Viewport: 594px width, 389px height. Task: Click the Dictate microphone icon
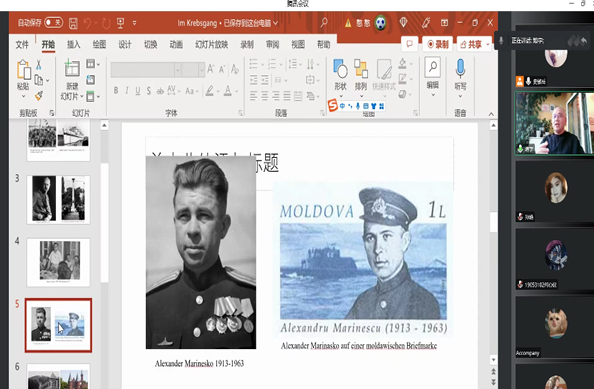pyautogui.click(x=460, y=68)
